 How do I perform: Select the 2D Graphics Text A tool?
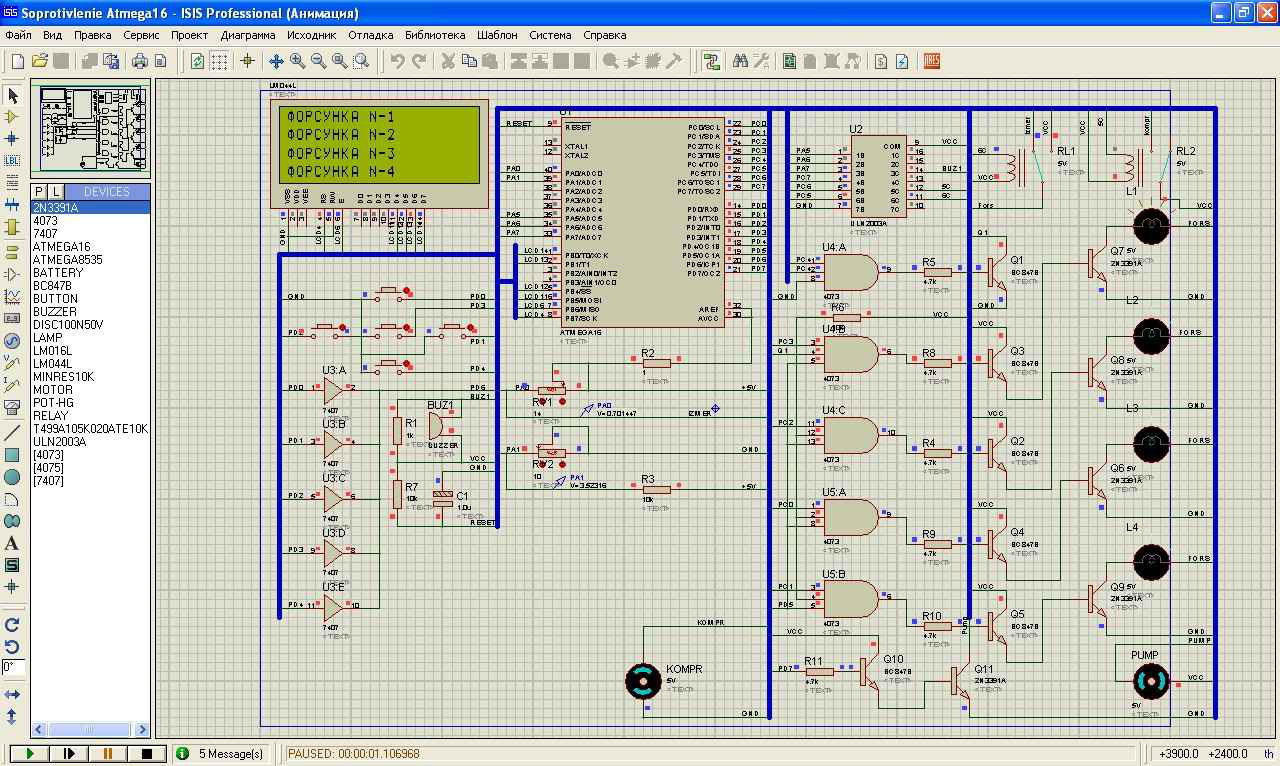12,543
